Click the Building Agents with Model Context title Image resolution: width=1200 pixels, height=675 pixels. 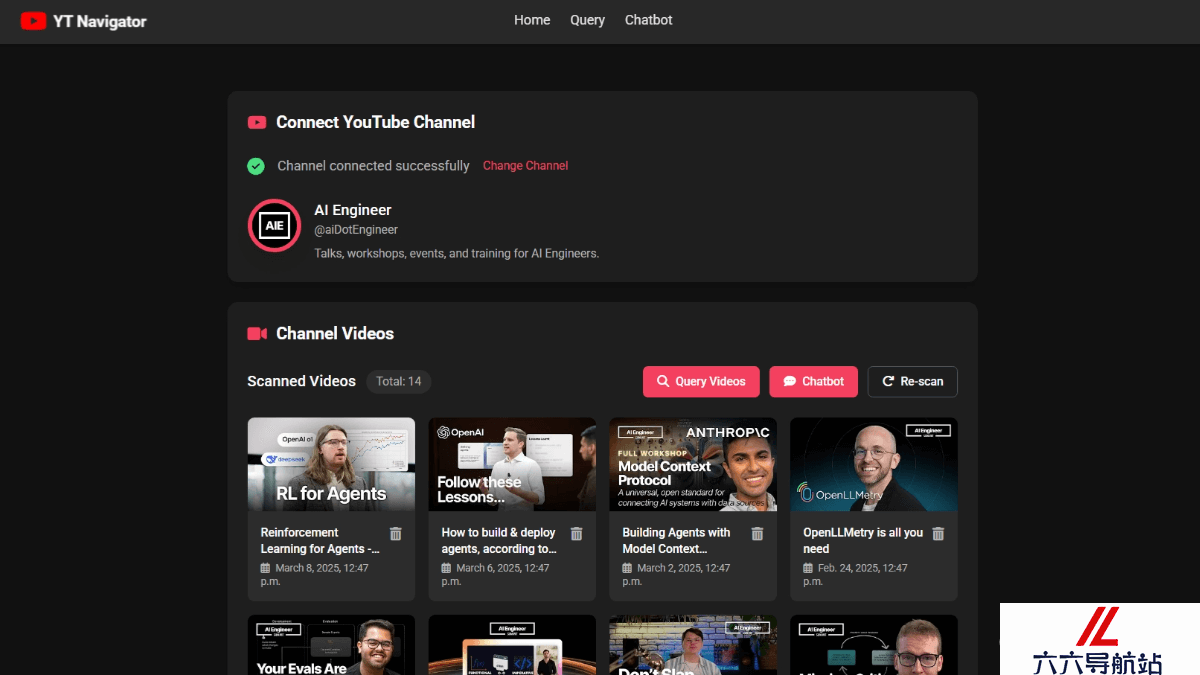pos(677,541)
